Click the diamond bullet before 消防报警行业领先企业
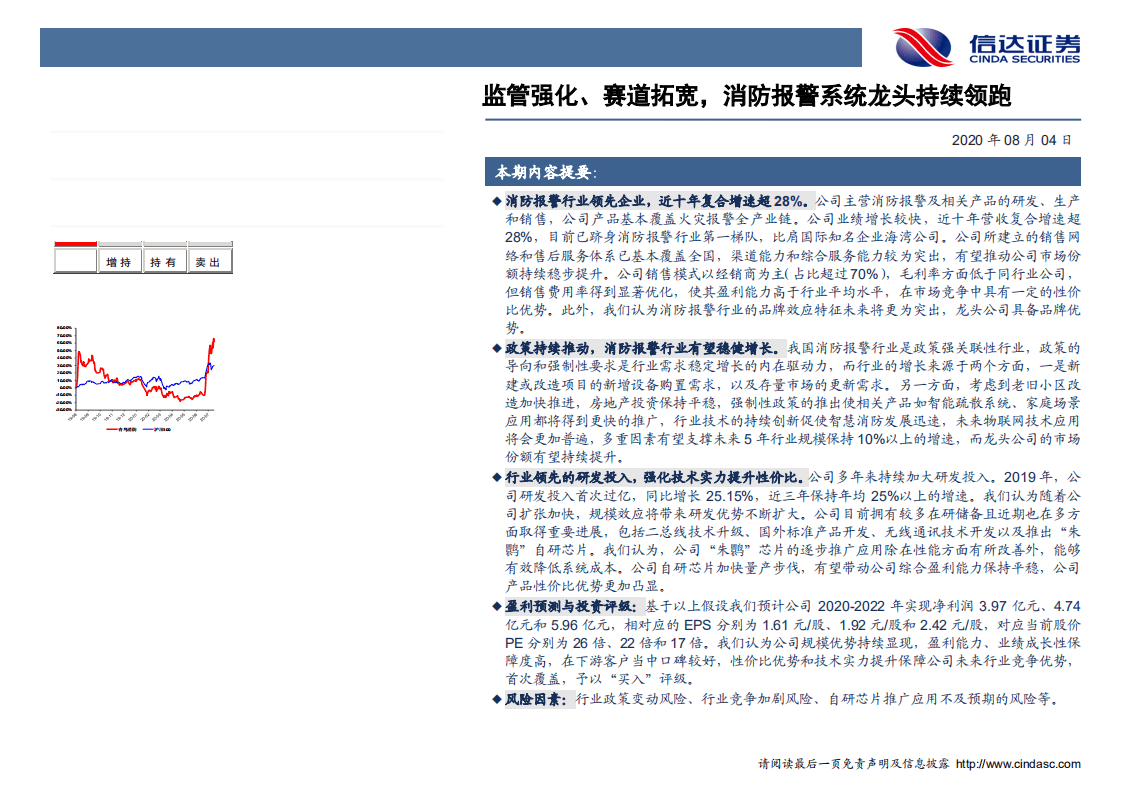 pos(497,201)
